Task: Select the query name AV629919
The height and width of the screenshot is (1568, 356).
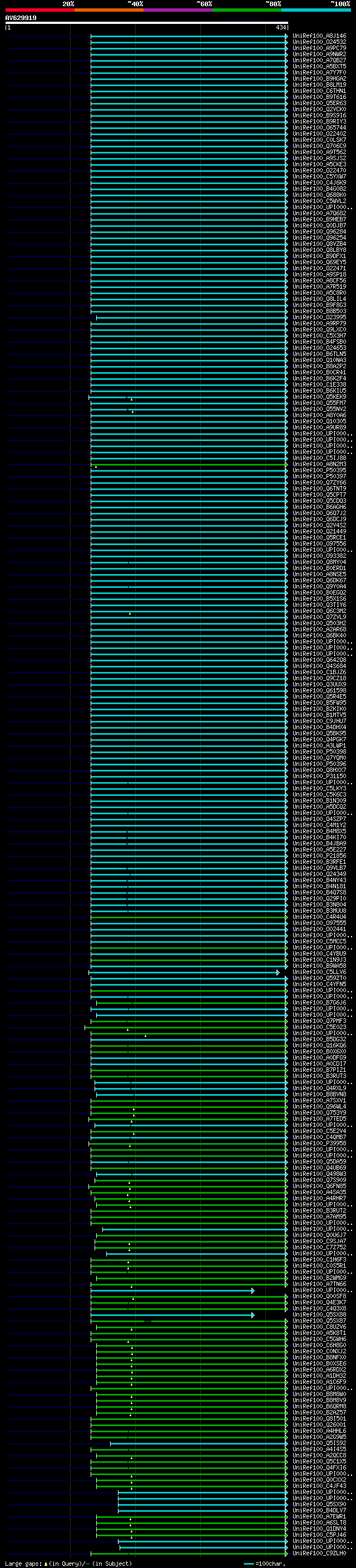Action: 21,18
